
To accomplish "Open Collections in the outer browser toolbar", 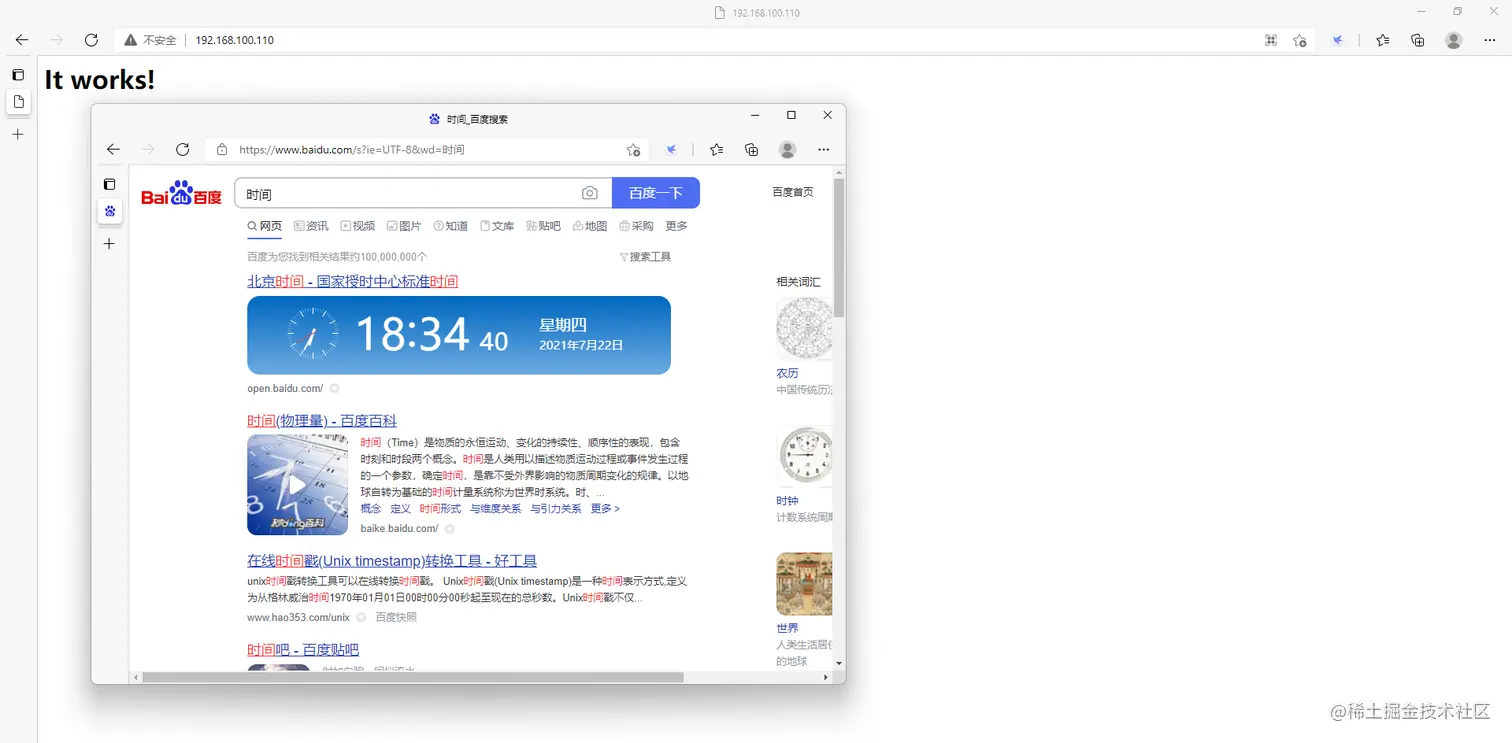I will pyautogui.click(x=1417, y=40).
